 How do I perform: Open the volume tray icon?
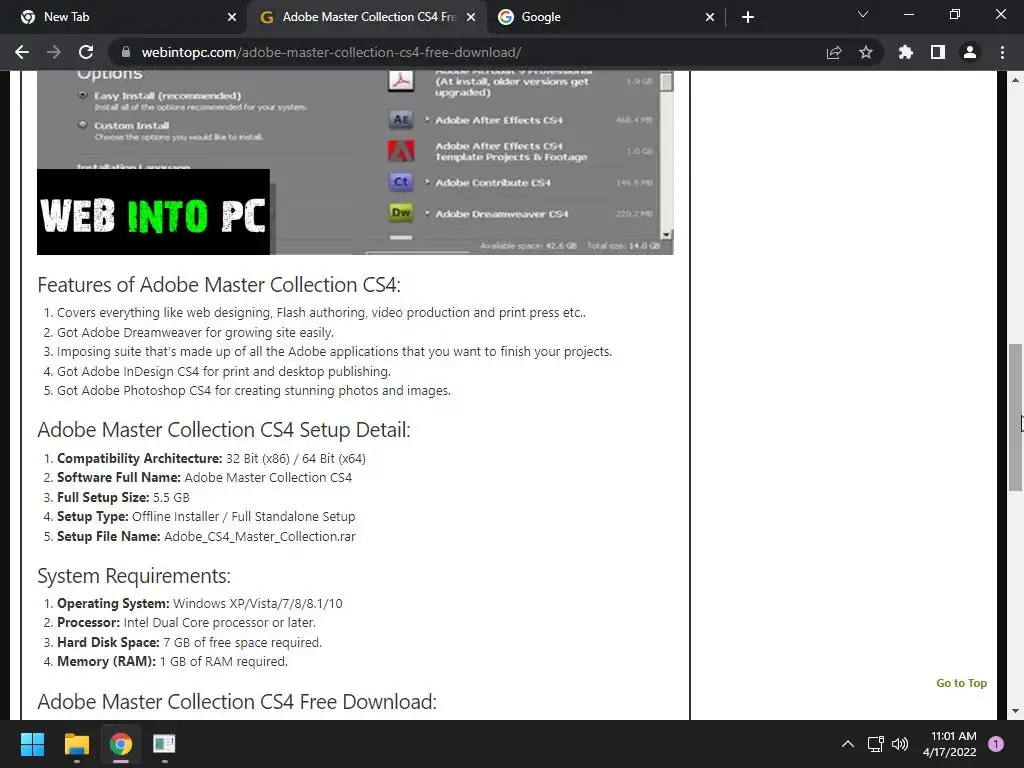click(x=900, y=744)
